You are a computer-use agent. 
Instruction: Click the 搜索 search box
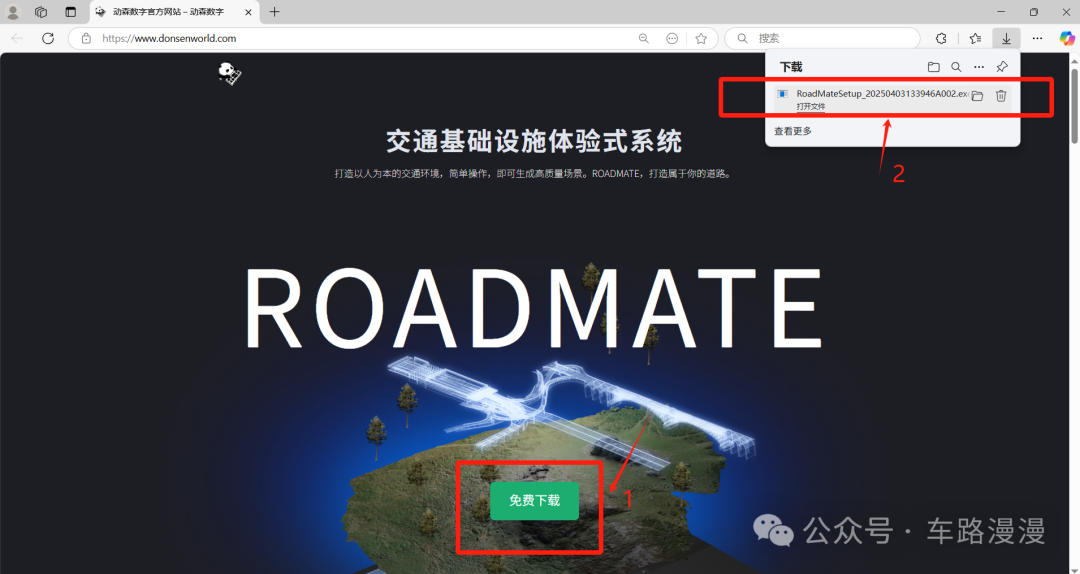coord(822,39)
